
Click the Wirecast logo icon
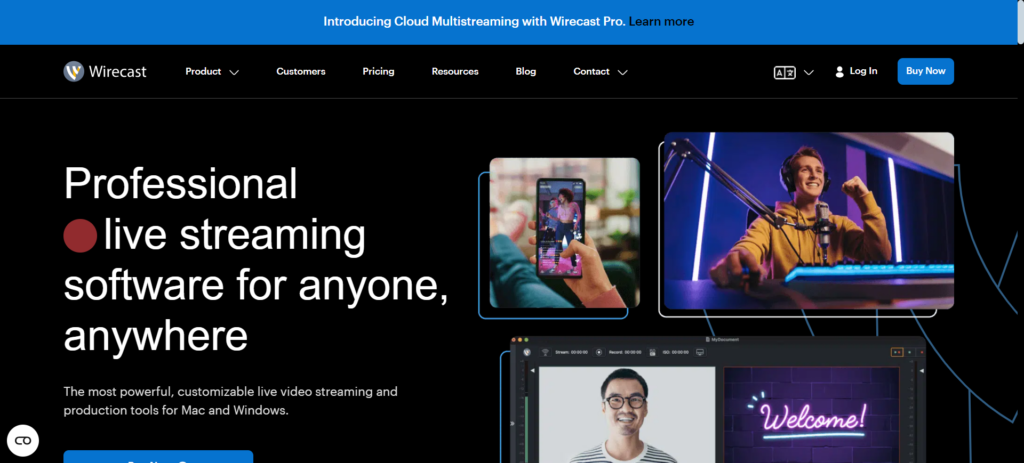pyautogui.click(x=74, y=72)
